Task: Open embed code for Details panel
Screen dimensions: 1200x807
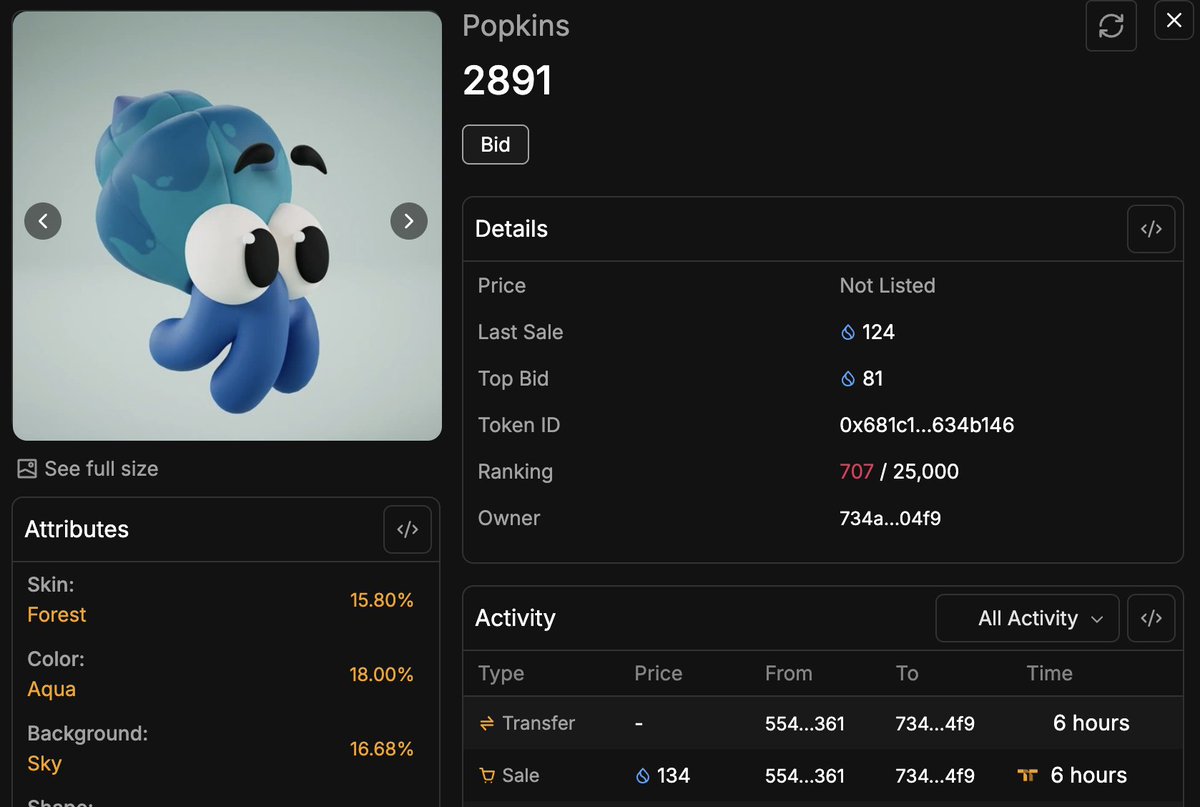Action: (1151, 229)
